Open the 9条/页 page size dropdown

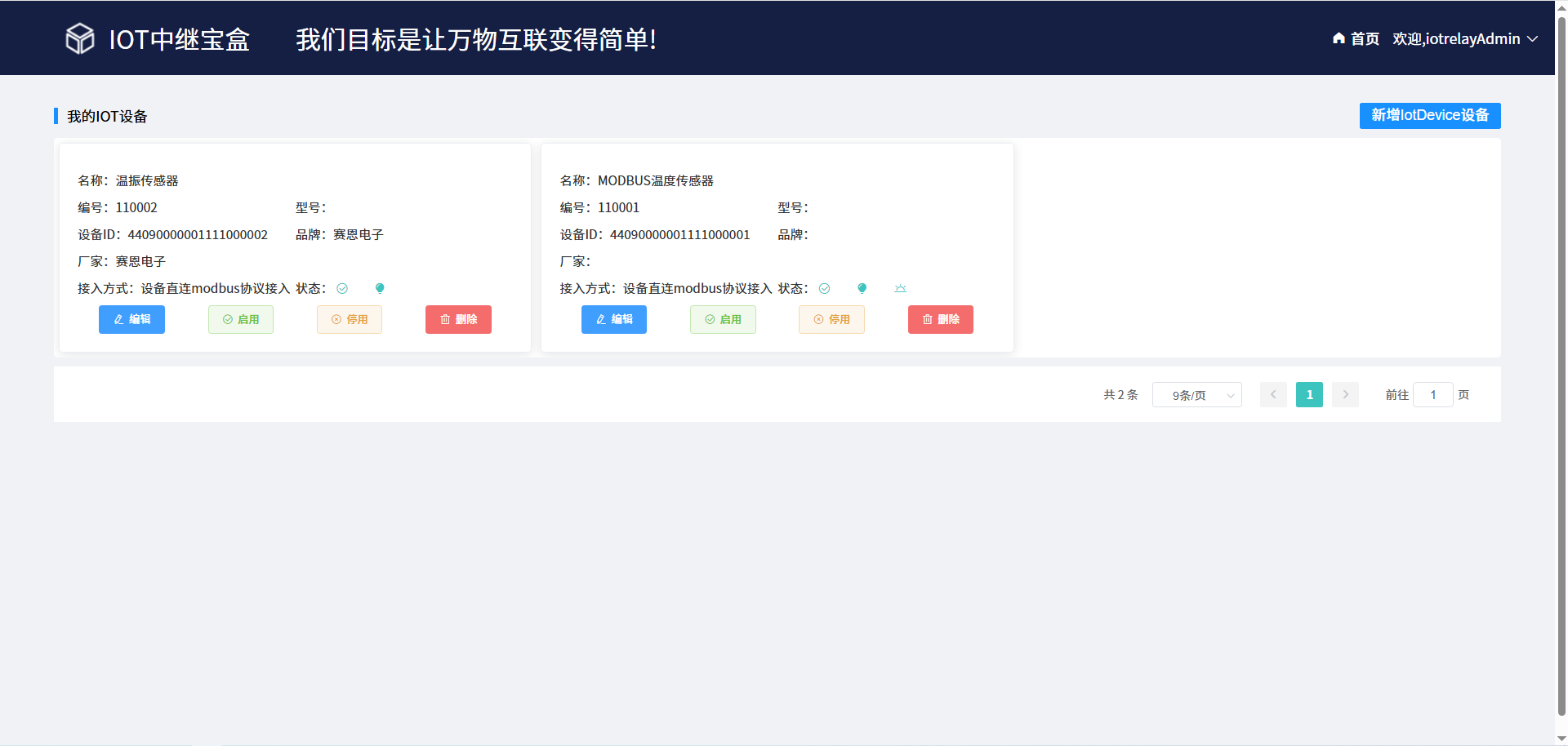click(x=1196, y=395)
